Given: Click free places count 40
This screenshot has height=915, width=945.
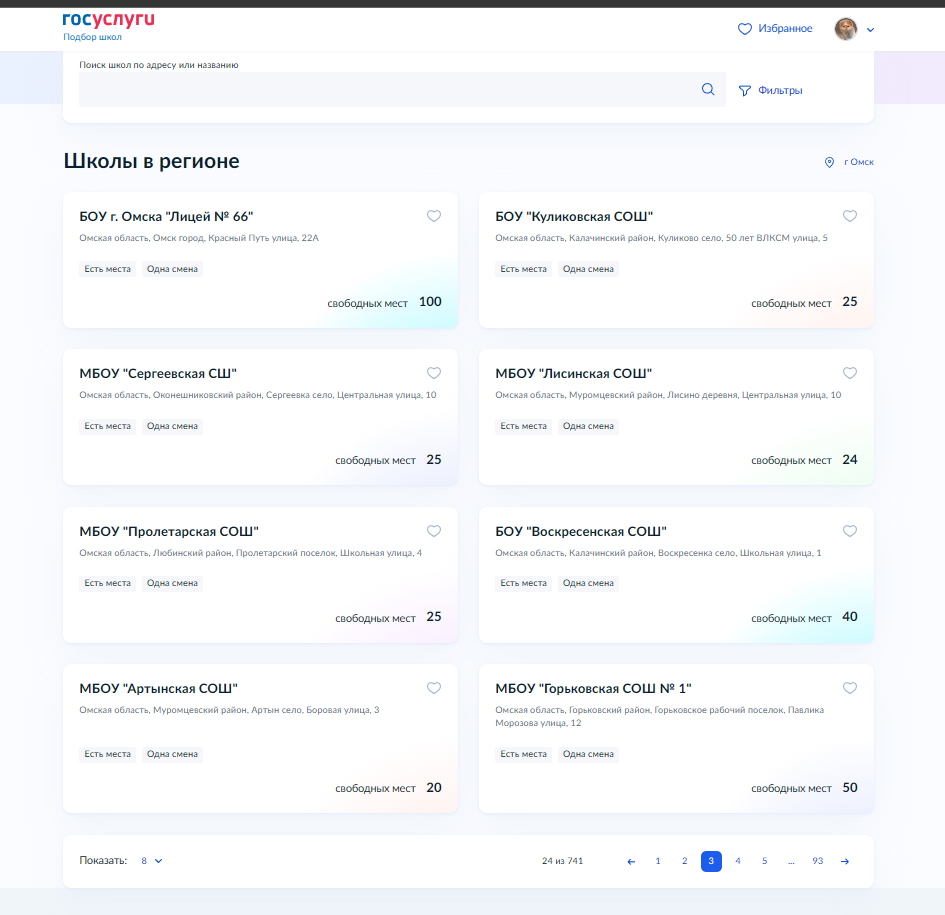Looking at the screenshot, I should click(850, 617).
